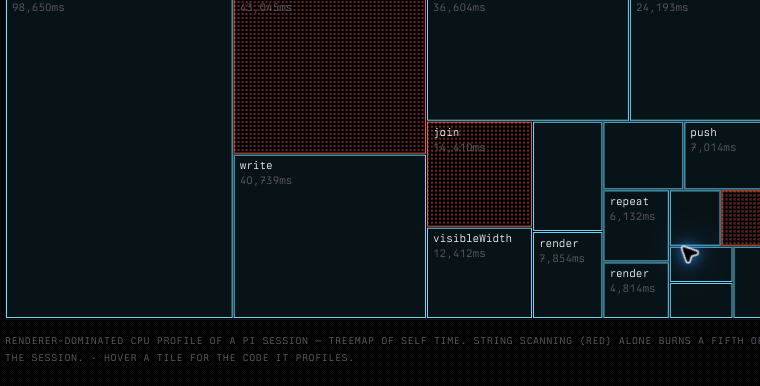This screenshot has width=760, height=386.
Task: Select unlabeled tile immediately left of push
Action: pos(643,155)
